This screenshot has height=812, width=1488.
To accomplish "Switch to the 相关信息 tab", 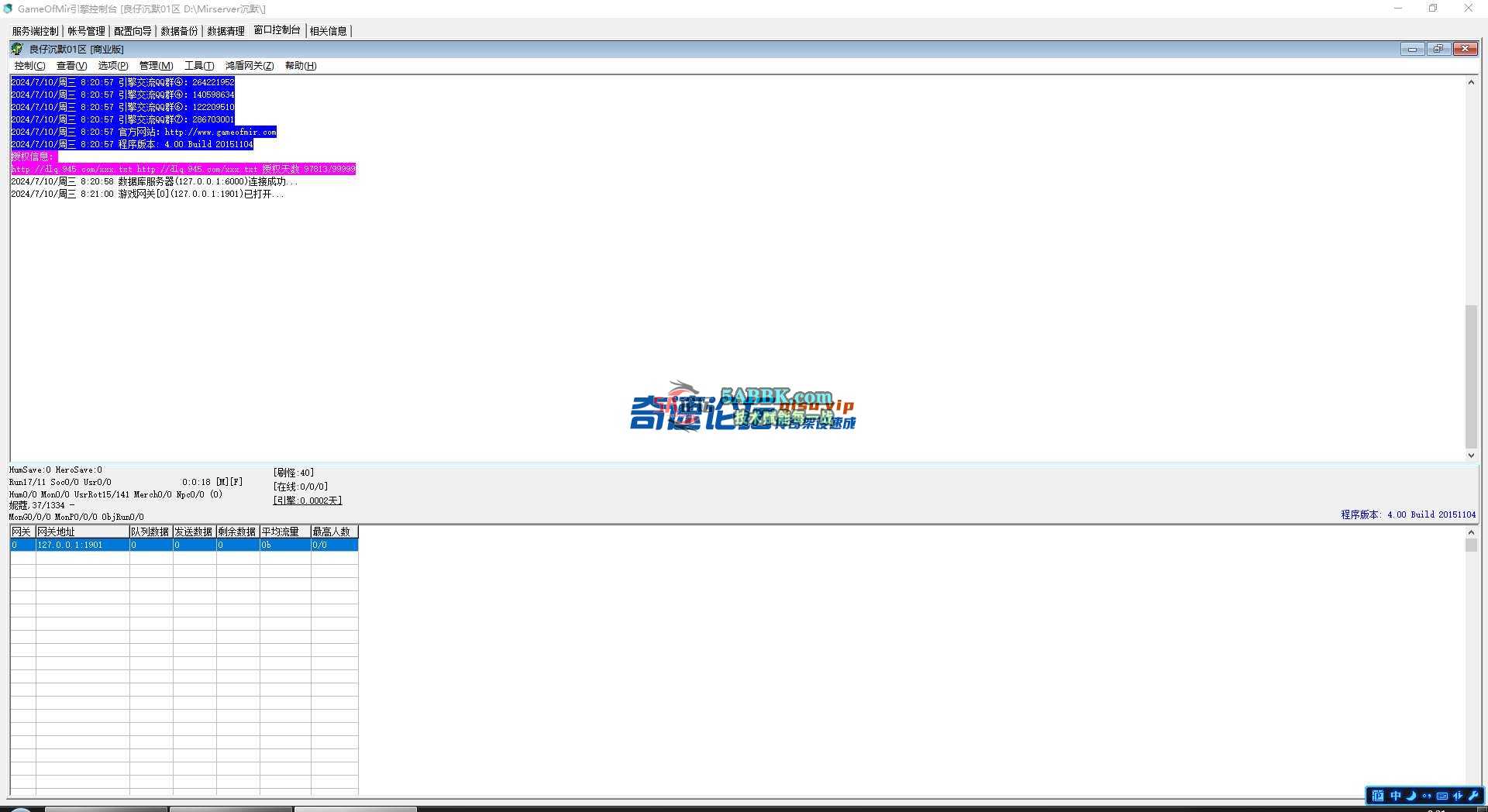I will (x=328, y=31).
